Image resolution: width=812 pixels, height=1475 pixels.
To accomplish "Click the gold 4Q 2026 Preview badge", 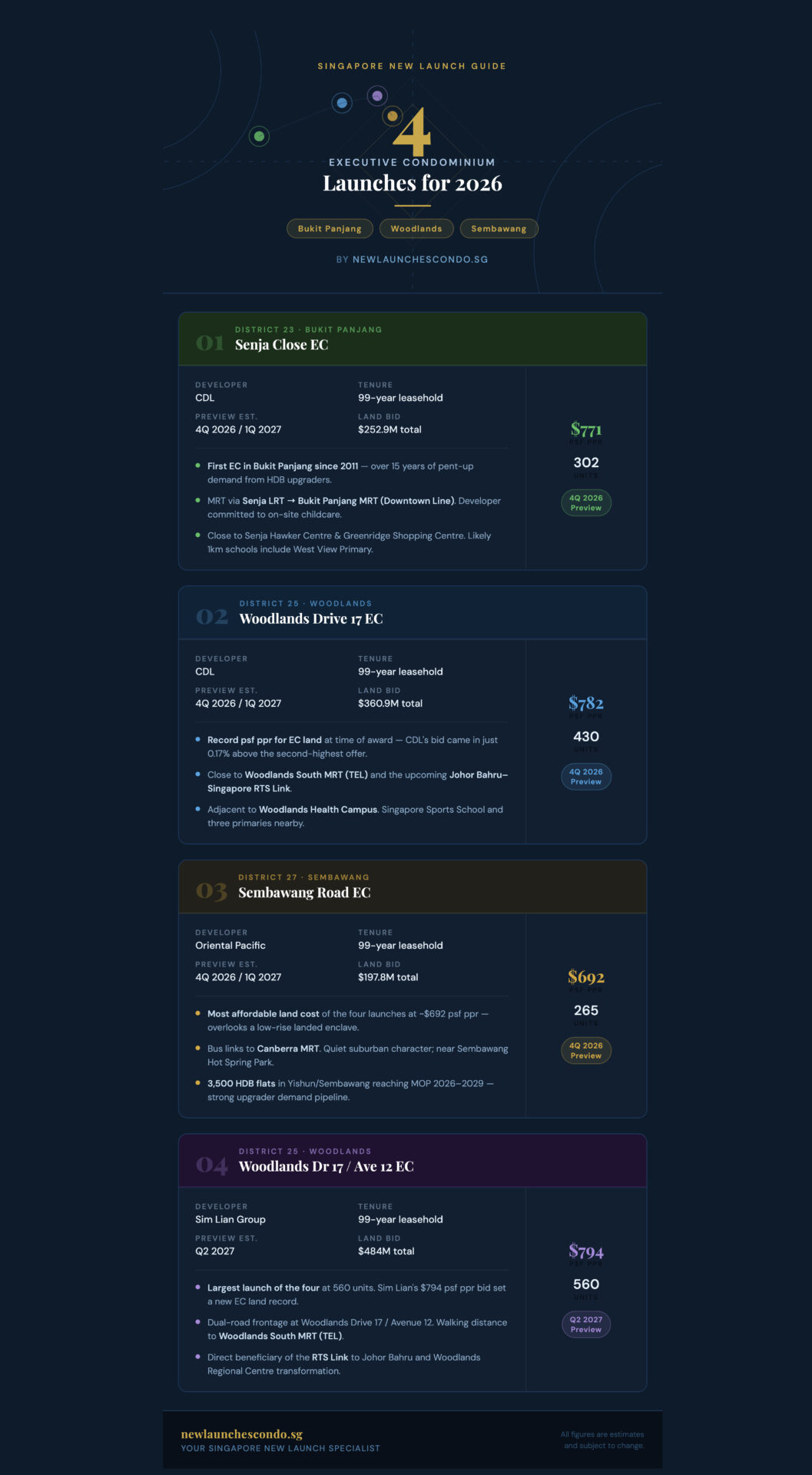I will click(x=586, y=1051).
